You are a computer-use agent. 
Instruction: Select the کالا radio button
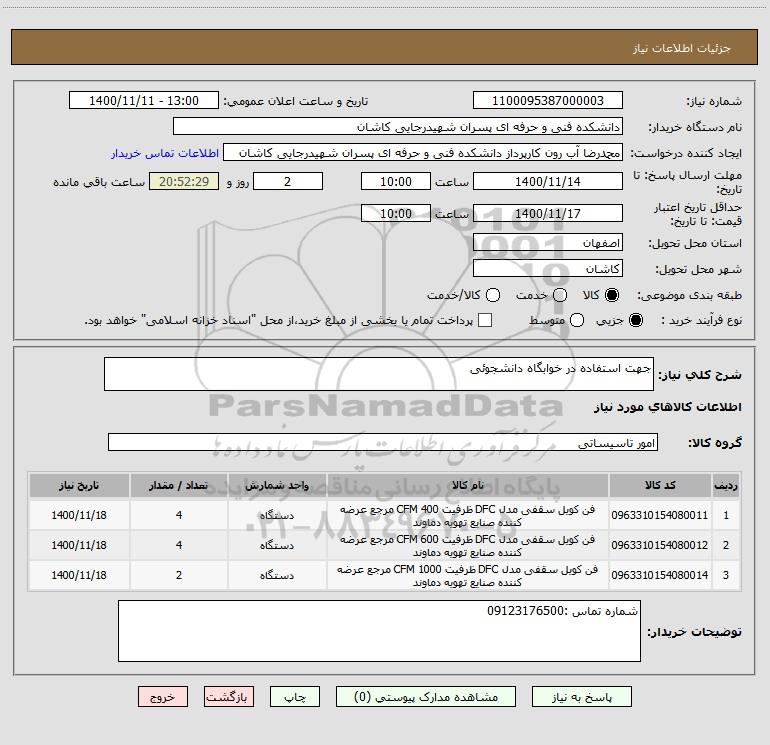612,295
